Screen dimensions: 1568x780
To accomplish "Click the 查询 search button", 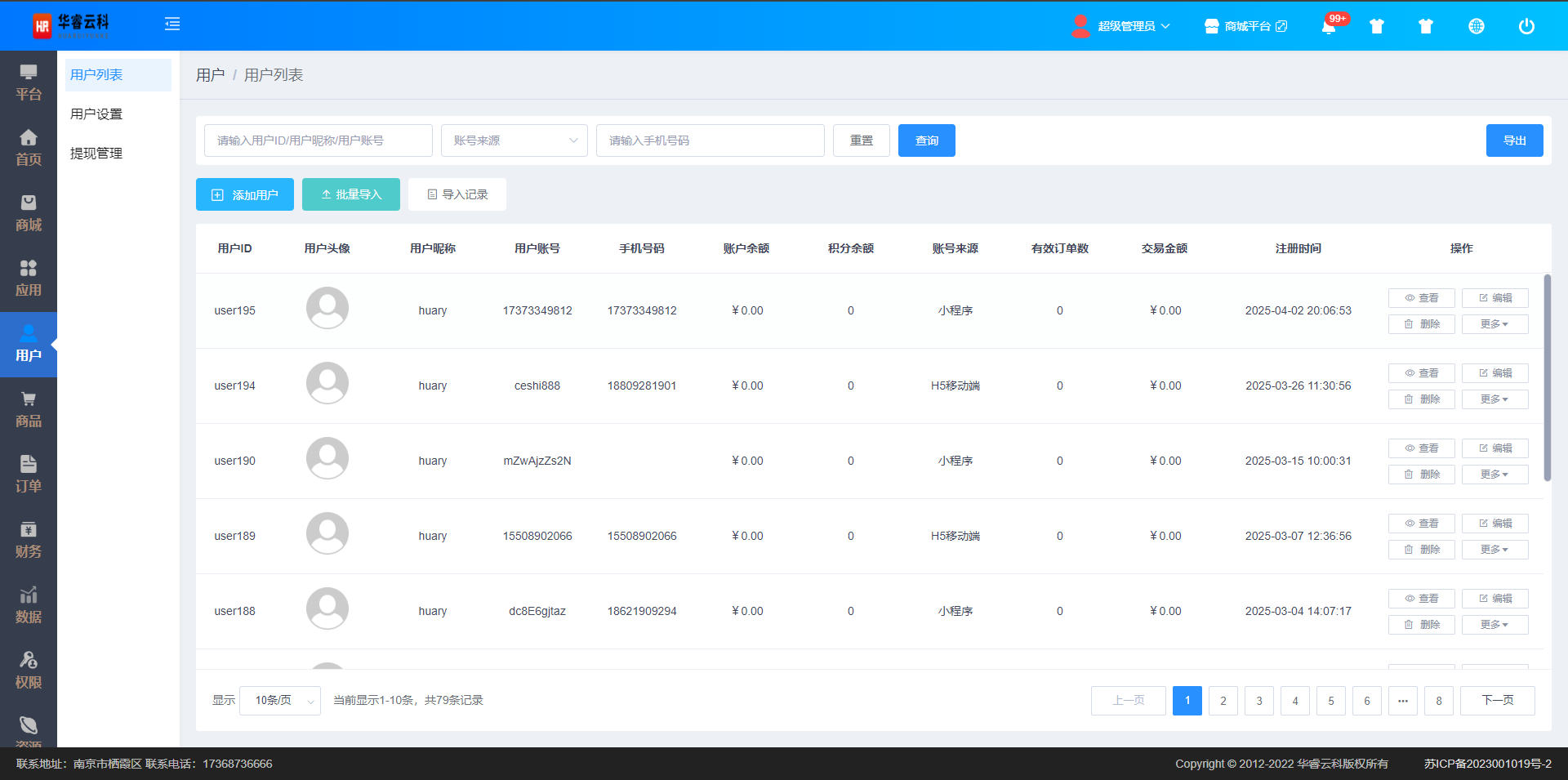I will pos(926,140).
